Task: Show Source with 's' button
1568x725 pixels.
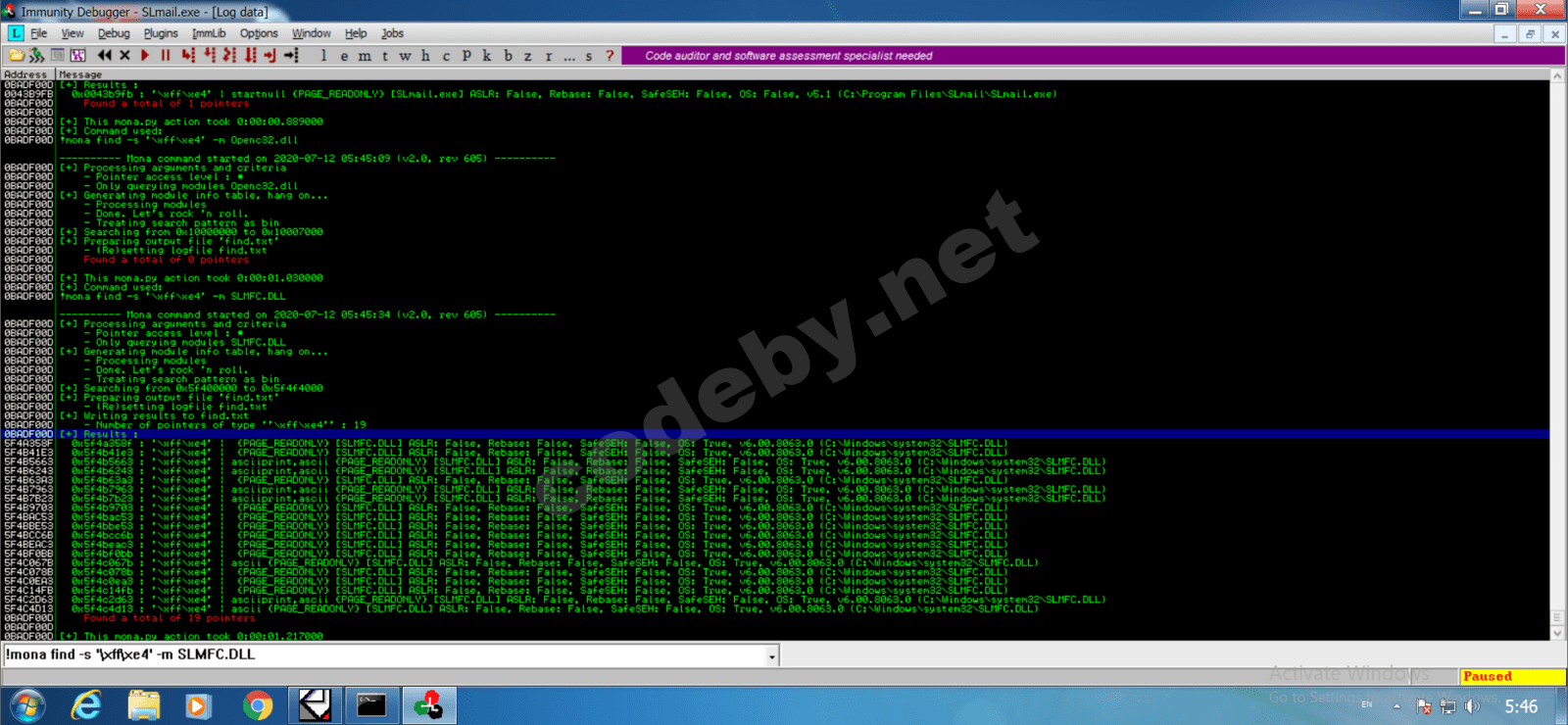Action: click(x=589, y=56)
